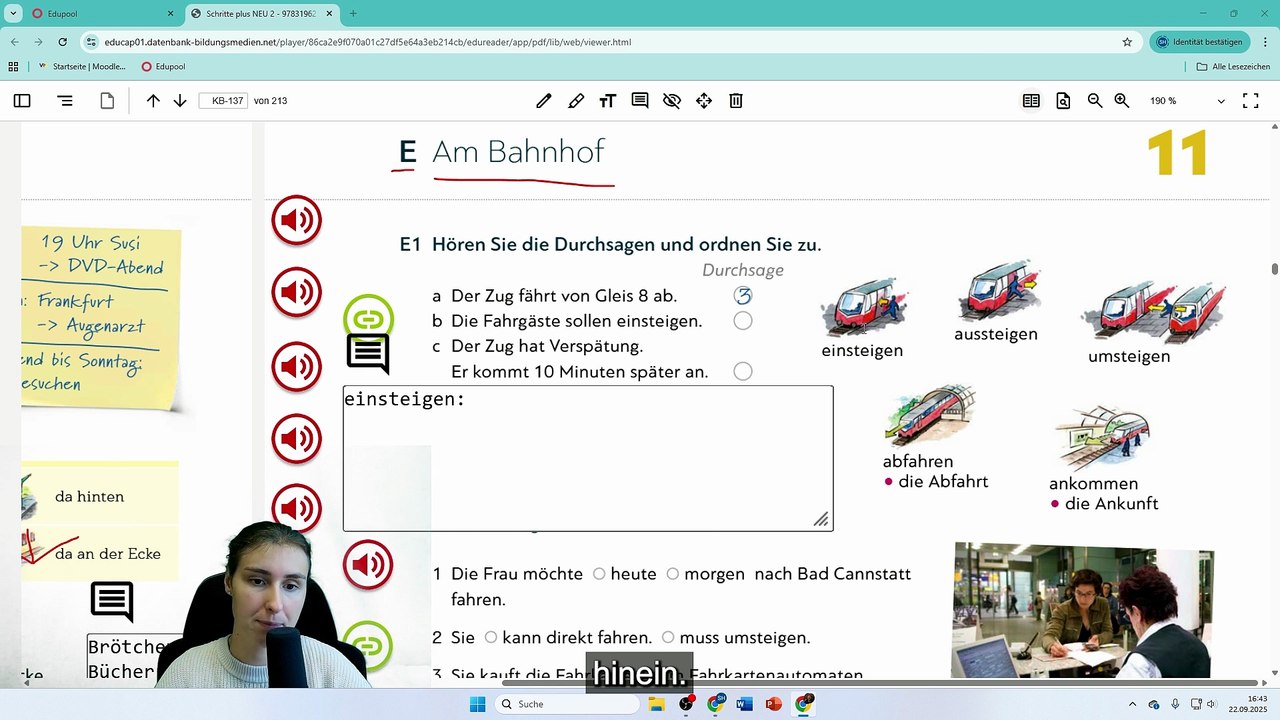The width and height of the screenshot is (1280, 720).
Task: Choose the 'morgen' option
Action: (x=673, y=574)
